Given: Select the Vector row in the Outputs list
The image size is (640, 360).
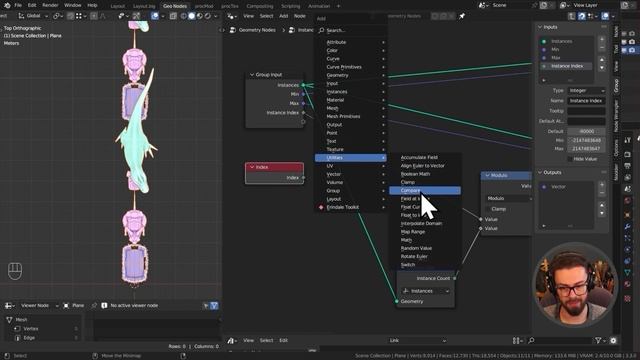Looking at the screenshot, I should coord(566,187).
